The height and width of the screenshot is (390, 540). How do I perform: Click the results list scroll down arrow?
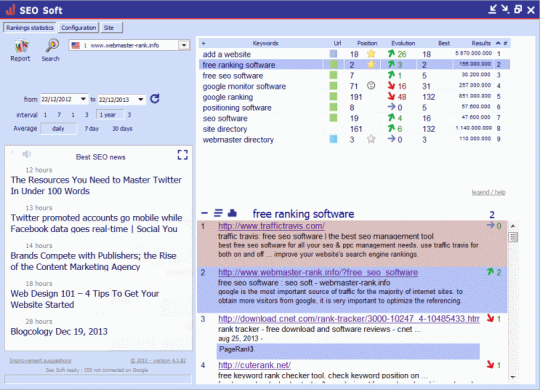click(513, 377)
